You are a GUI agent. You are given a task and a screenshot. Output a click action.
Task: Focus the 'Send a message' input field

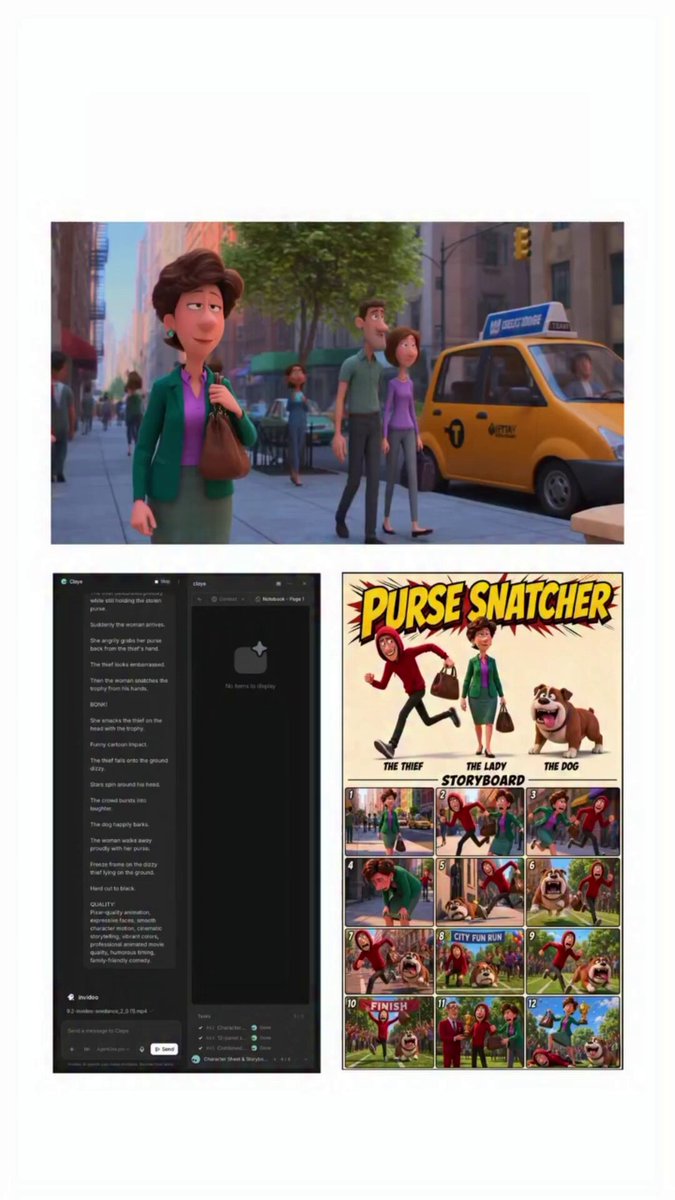[118, 1030]
